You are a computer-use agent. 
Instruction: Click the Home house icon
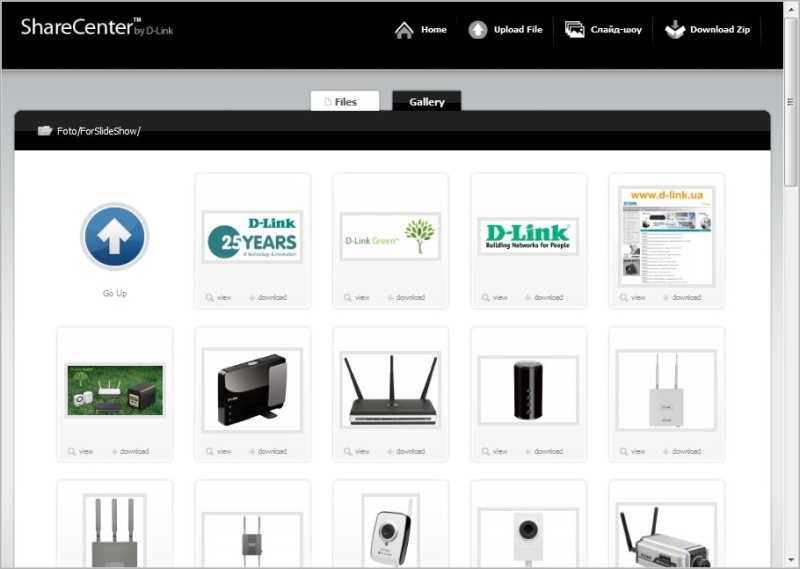(404, 30)
